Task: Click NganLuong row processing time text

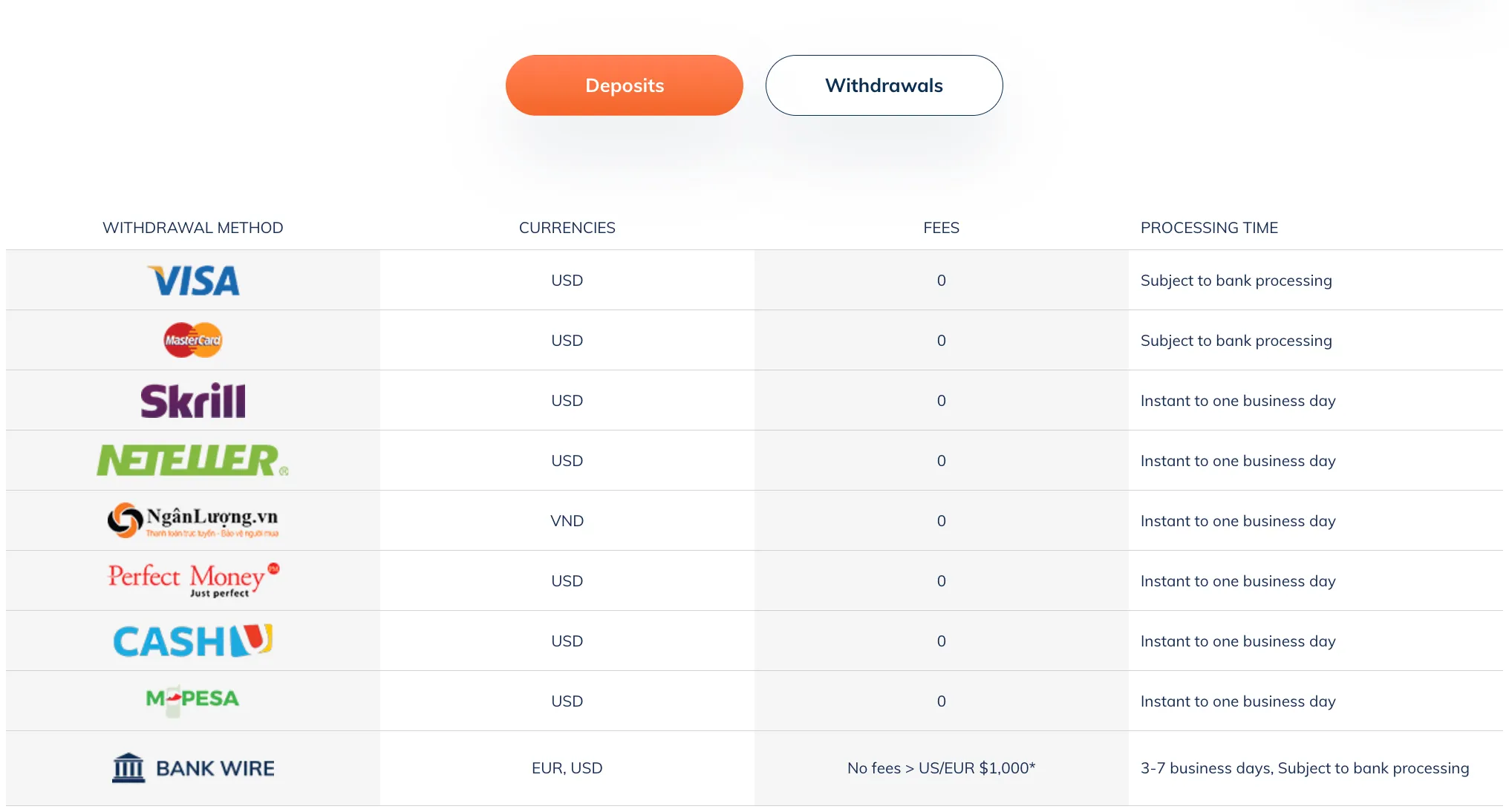Action: tap(1238, 521)
